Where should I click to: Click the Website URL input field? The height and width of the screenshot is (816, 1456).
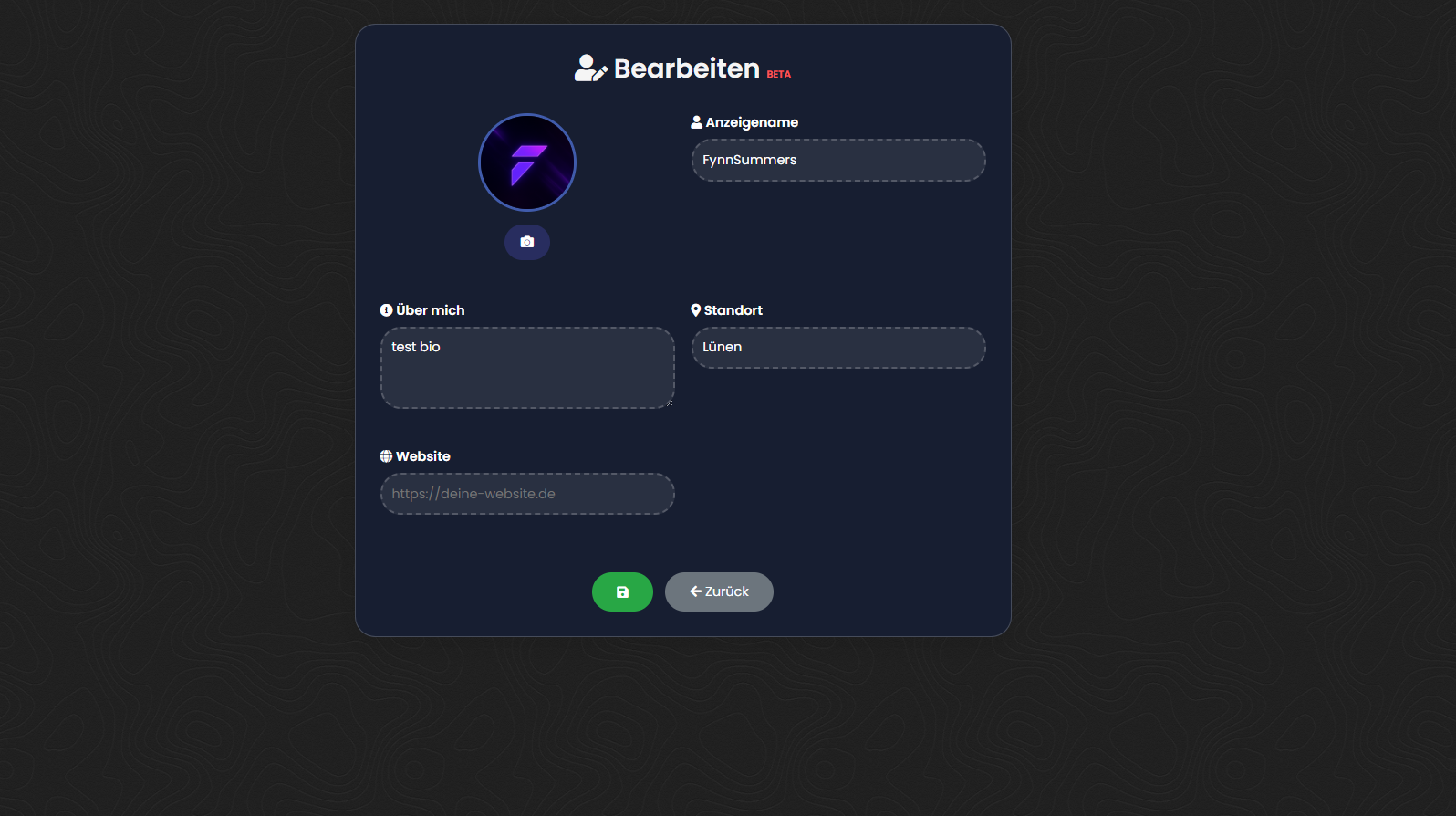click(527, 494)
